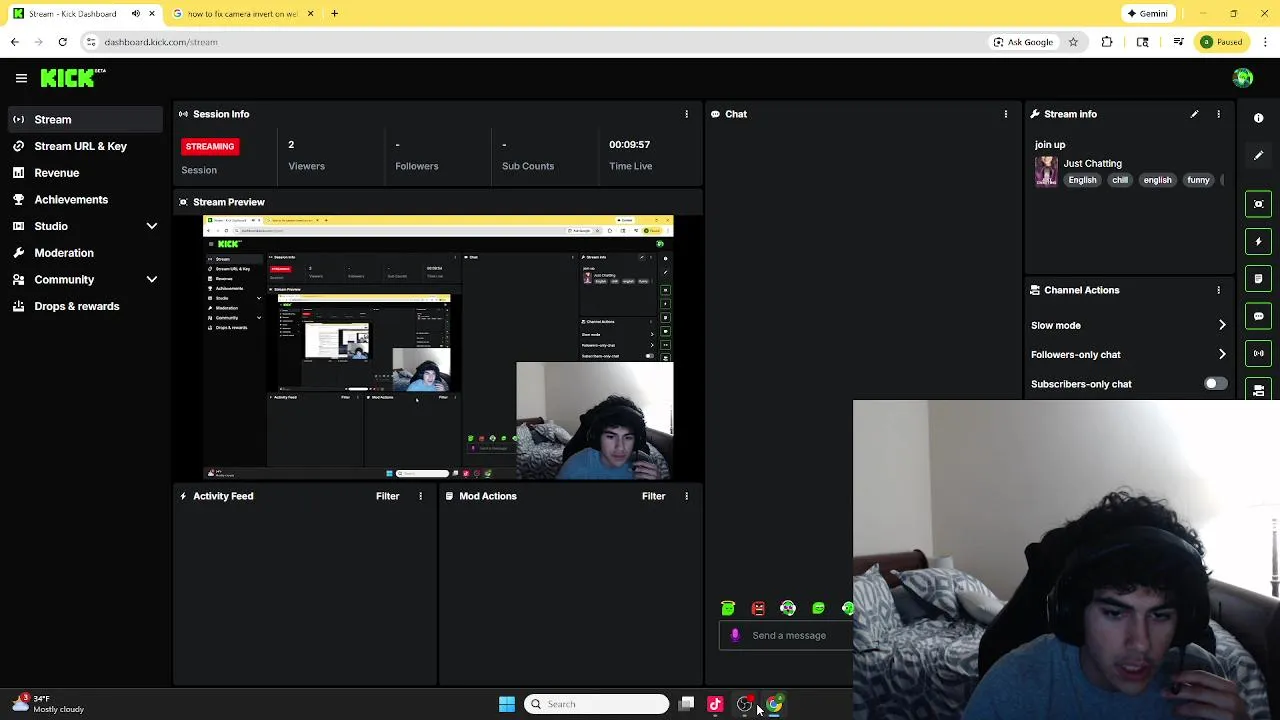Switch to the 'how to fix camera invert' tab
The height and width of the screenshot is (720, 1280).
coord(242,14)
